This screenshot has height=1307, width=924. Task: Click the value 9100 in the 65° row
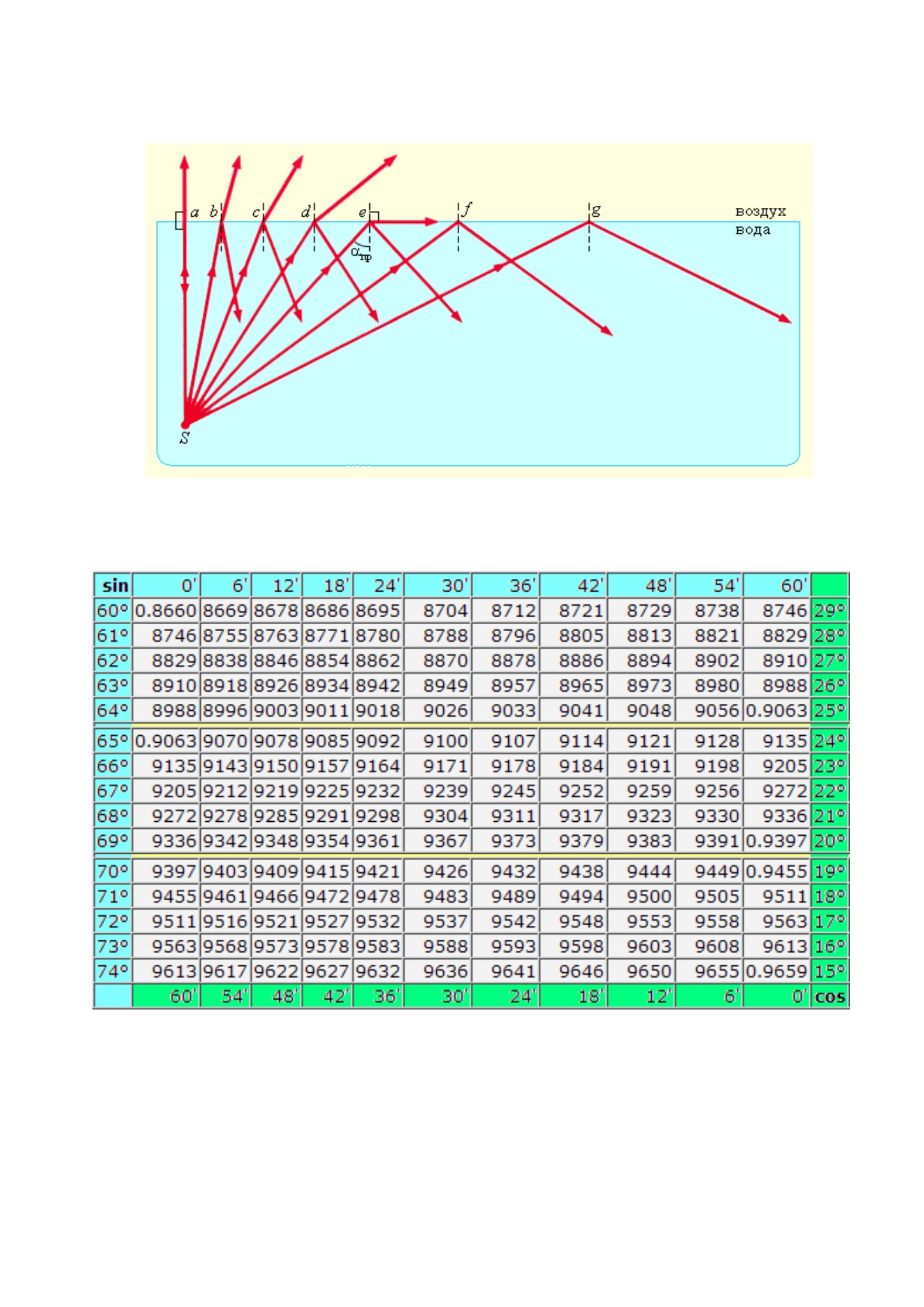437,741
